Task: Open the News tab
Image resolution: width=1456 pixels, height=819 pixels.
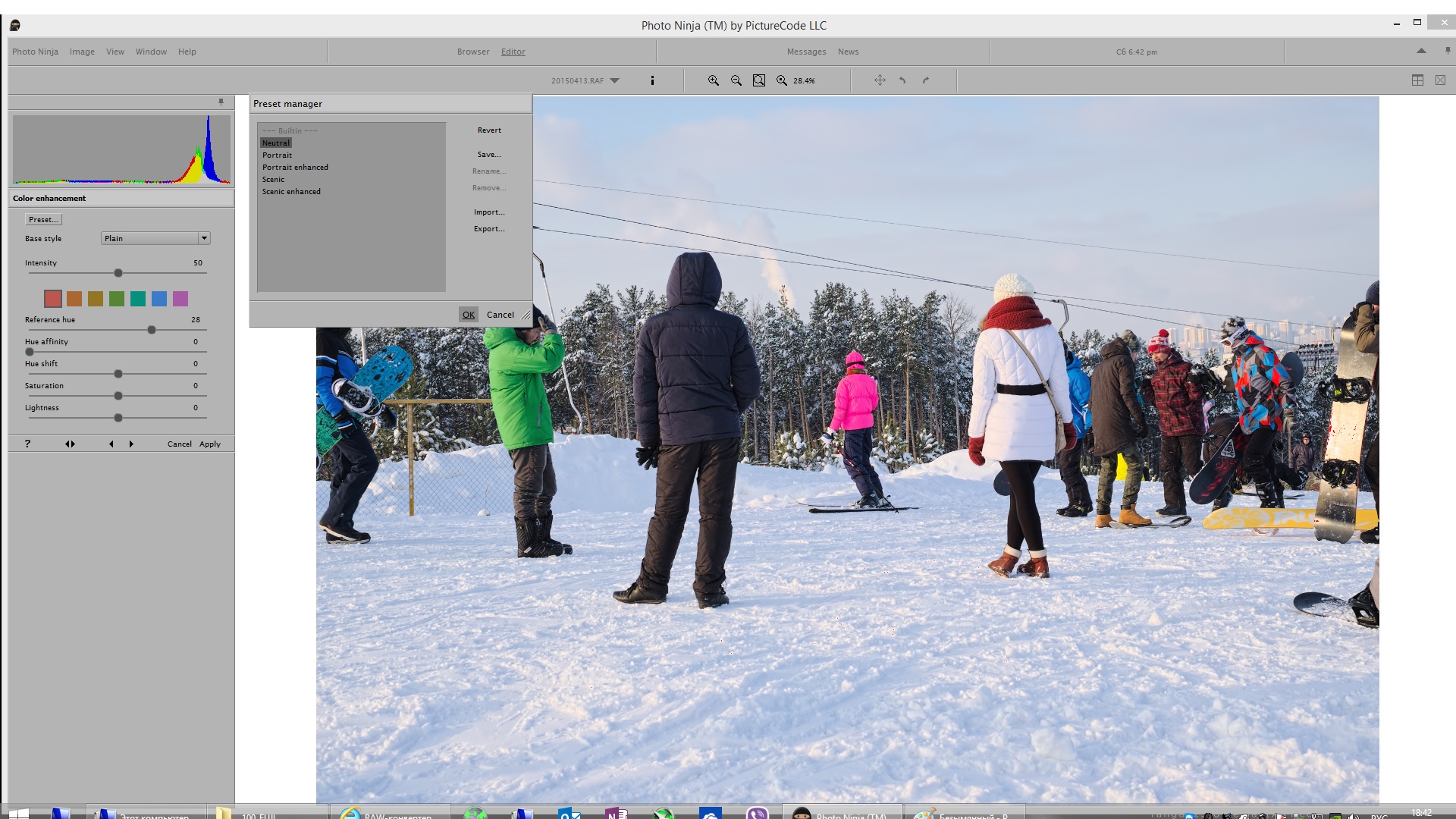Action: pyautogui.click(x=849, y=52)
